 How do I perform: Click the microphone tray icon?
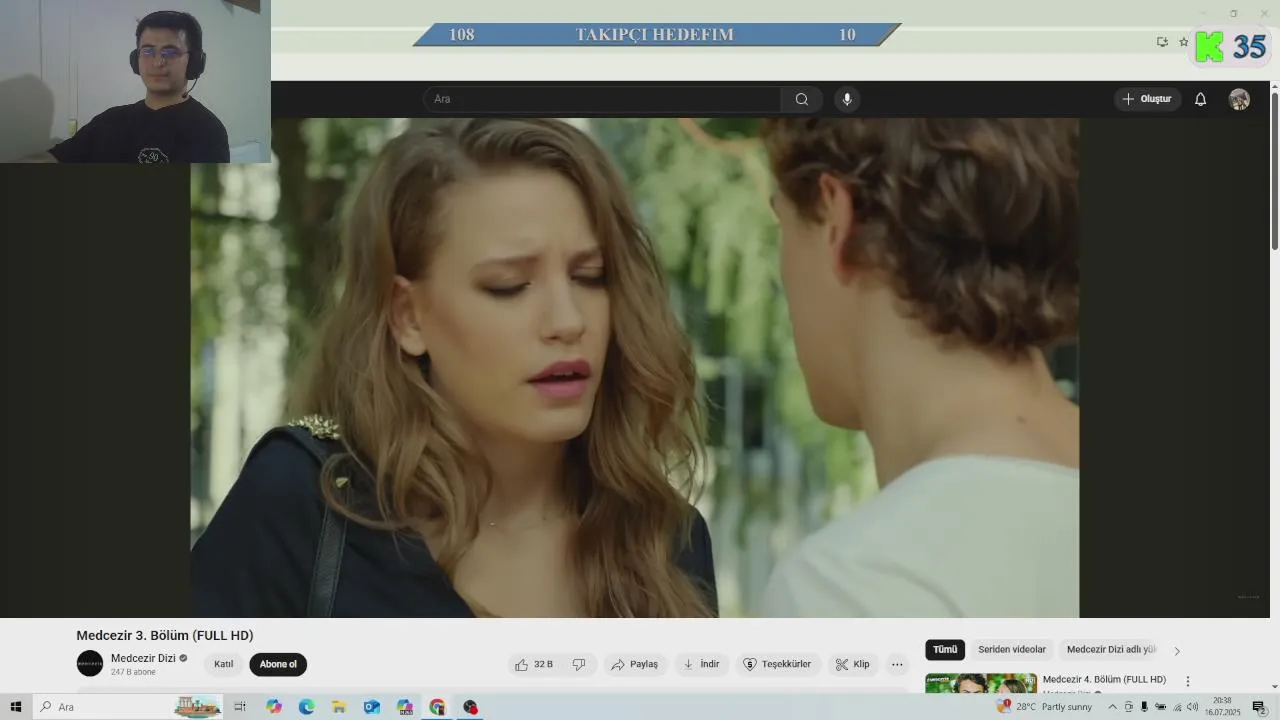pyautogui.click(x=1144, y=707)
